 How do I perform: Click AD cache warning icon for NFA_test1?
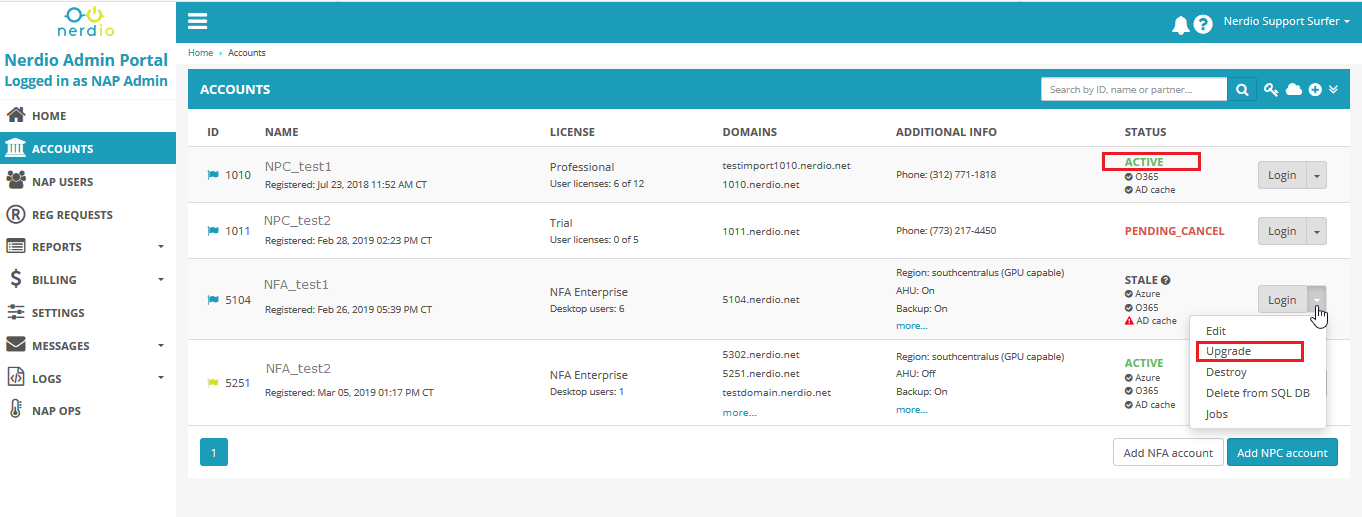click(1129, 321)
